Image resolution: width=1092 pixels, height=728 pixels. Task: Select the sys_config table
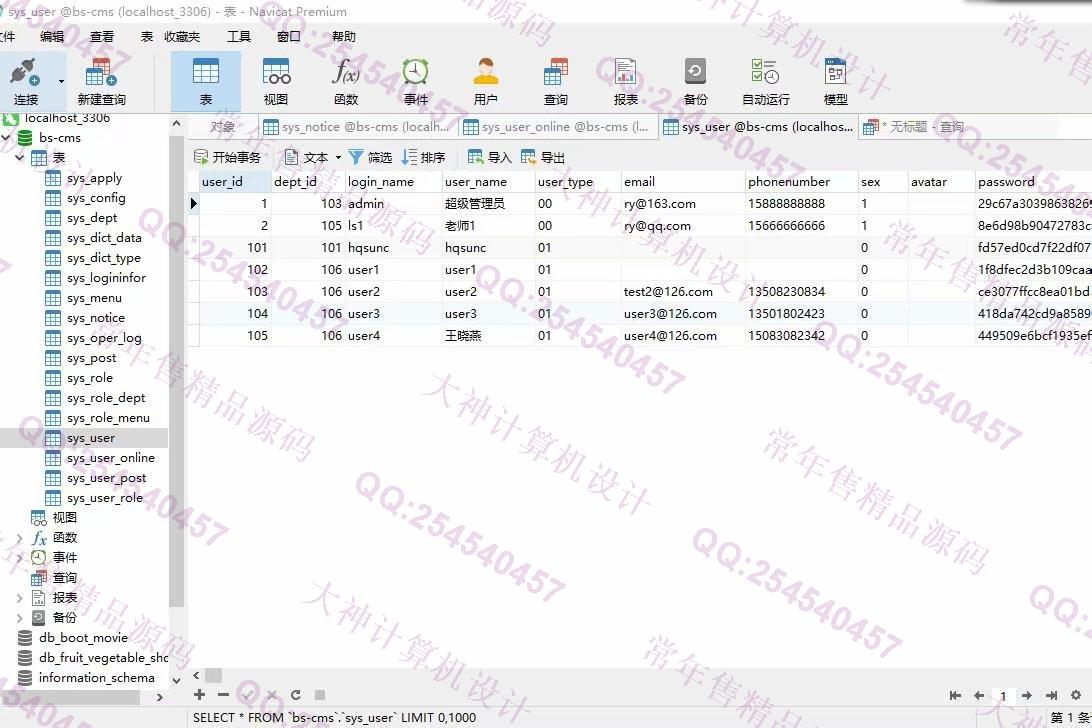[x=96, y=198]
